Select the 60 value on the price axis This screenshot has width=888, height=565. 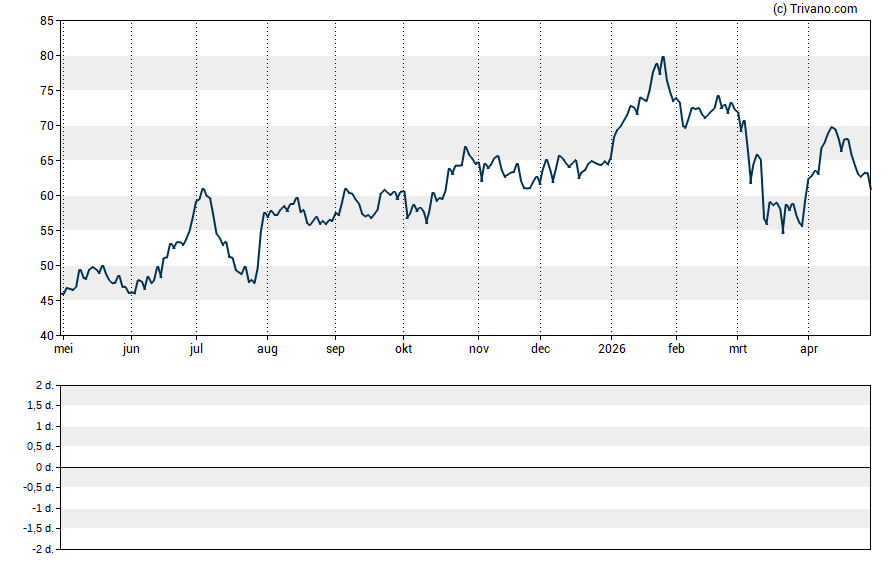47,196
